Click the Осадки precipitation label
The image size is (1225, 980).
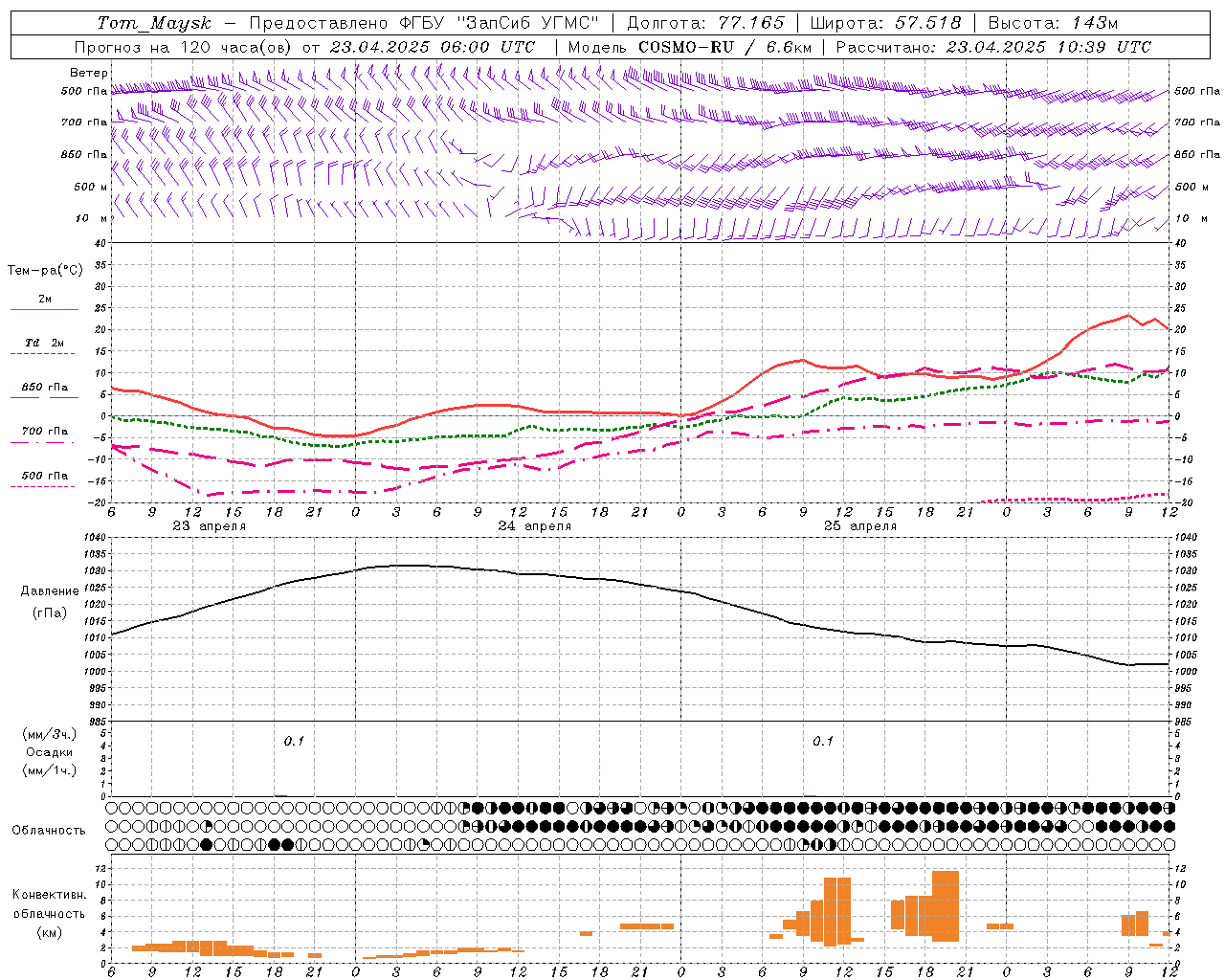(x=49, y=752)
